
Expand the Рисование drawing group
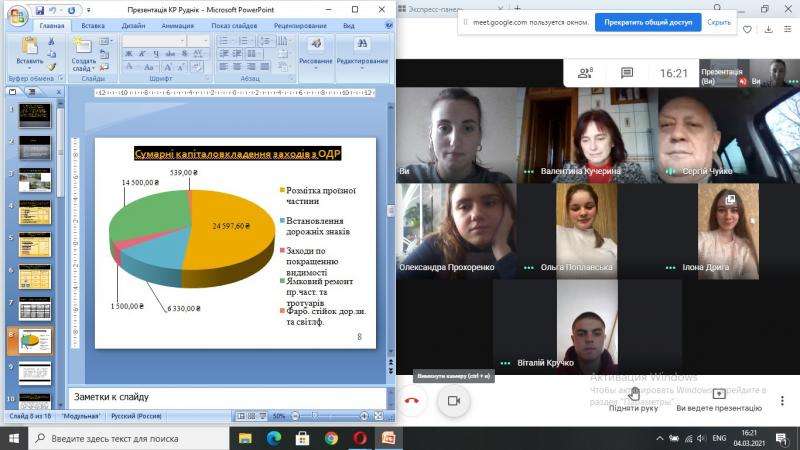(x=316, y=50)
